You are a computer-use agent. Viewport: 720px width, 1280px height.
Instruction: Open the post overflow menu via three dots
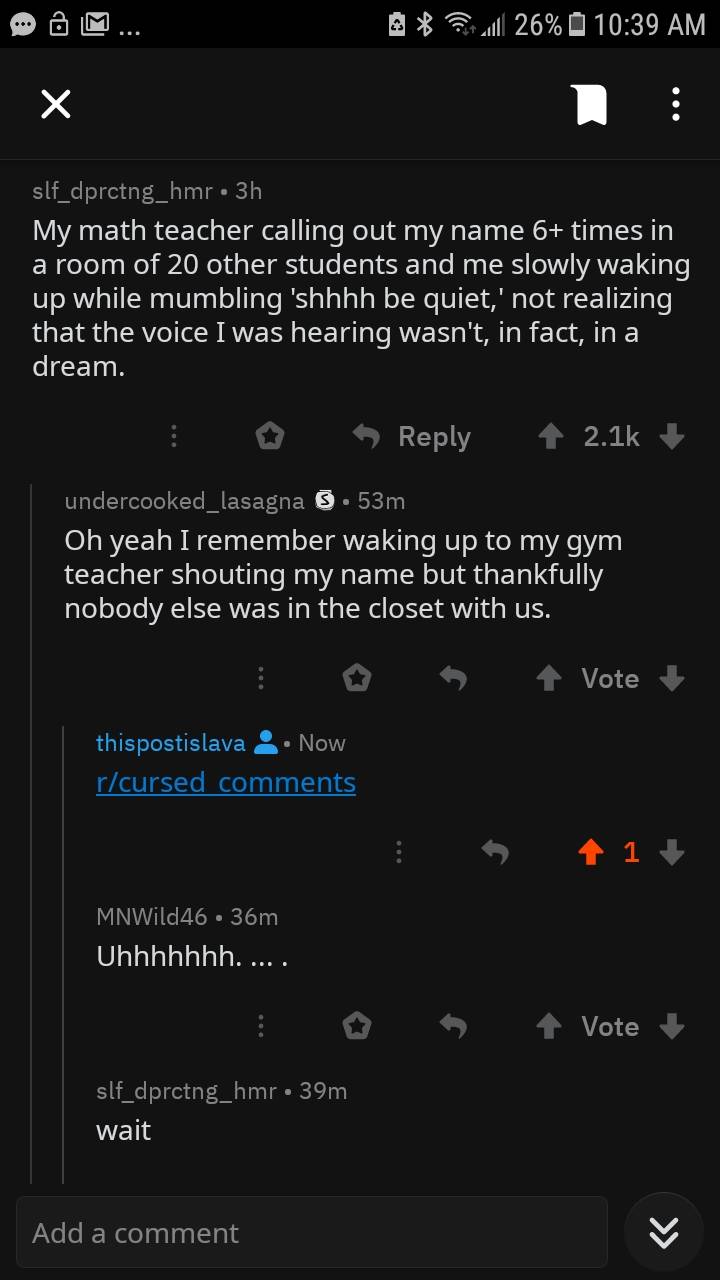point(675,104)
